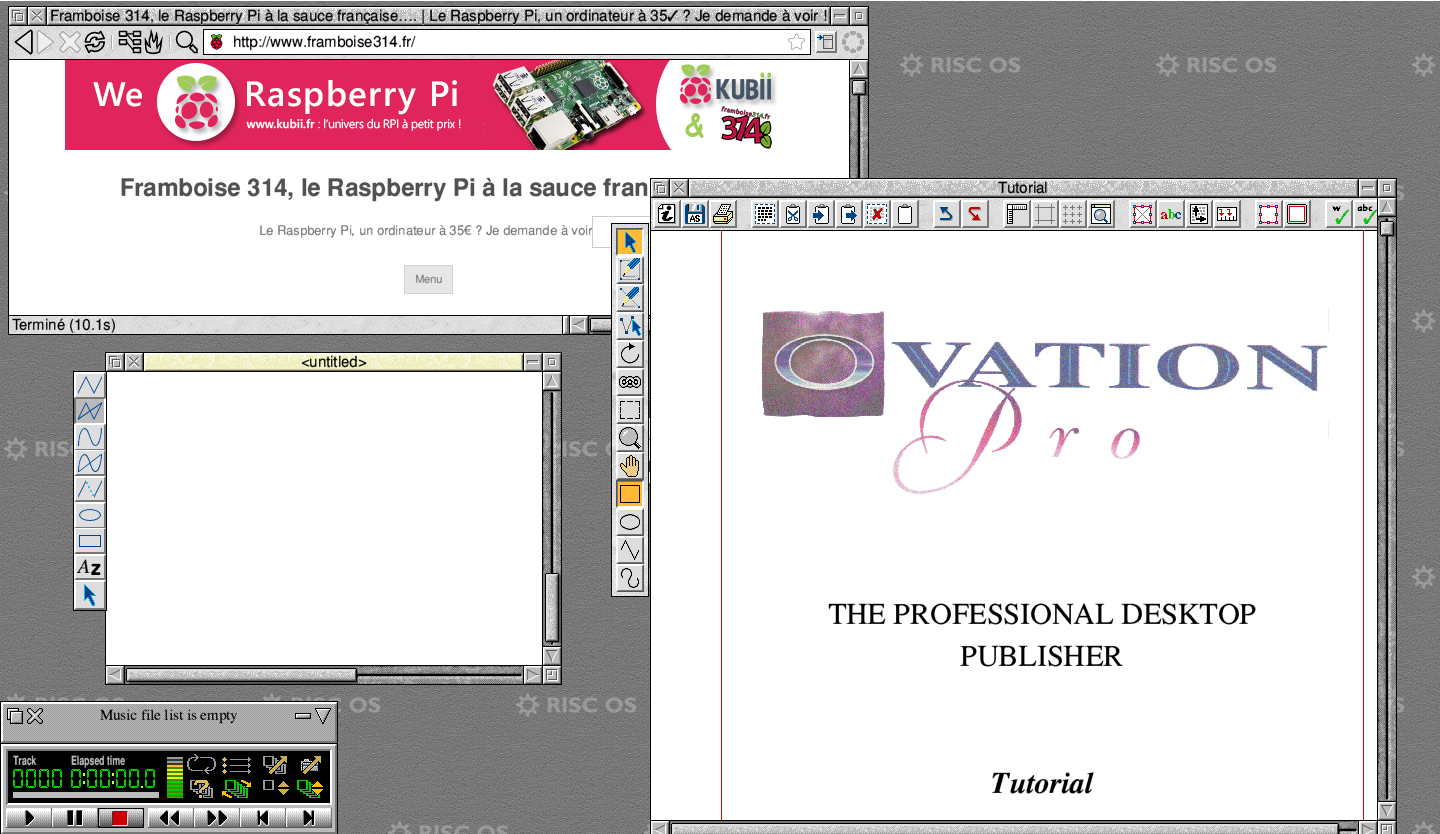Open the zoom view magnifier in Ovation toolbar

click(x=1101, y=214)
